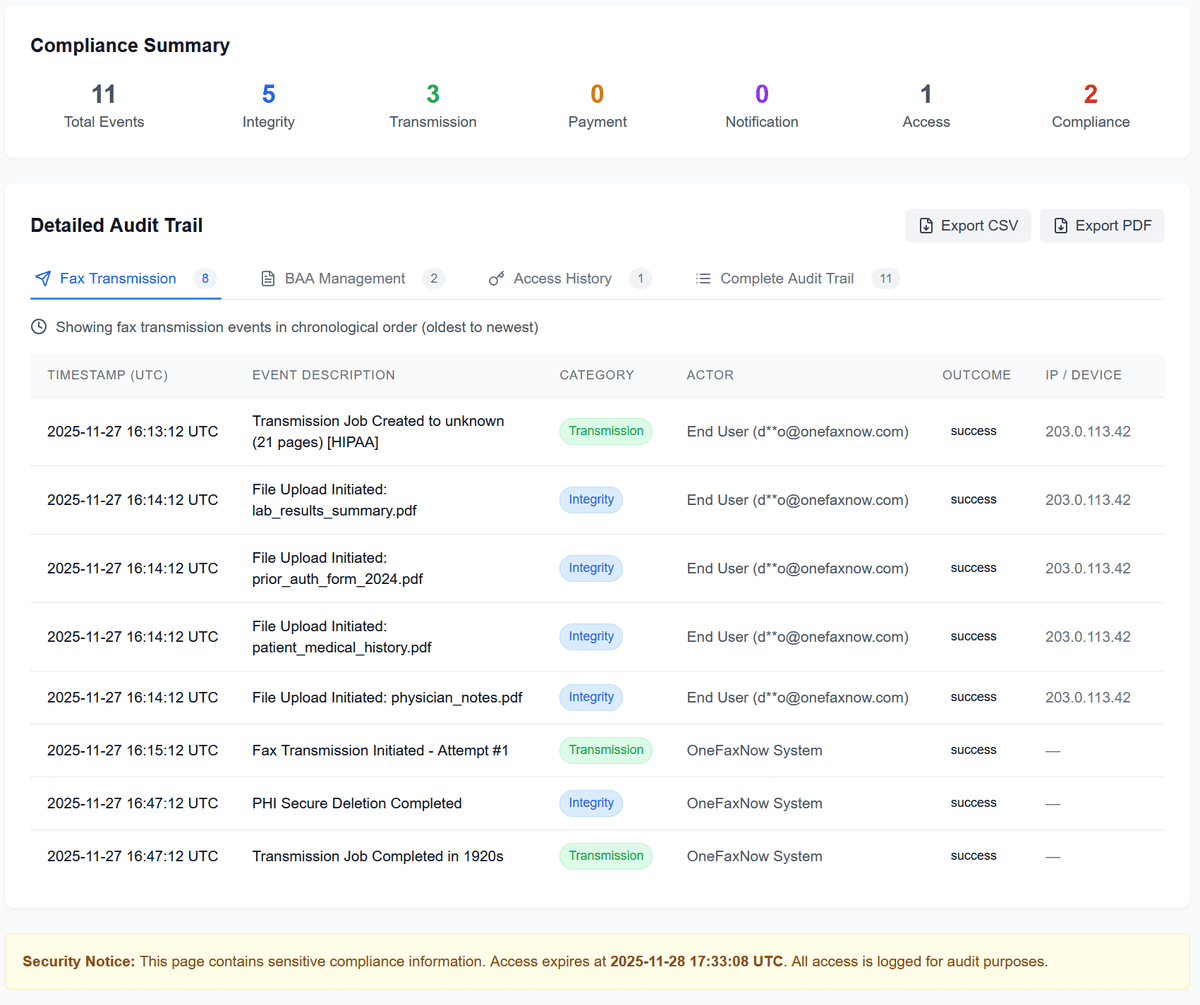Toggle the Transmission badge on Transmission Job Created row
The image size is (1200, 1005).
click(605, 431)
